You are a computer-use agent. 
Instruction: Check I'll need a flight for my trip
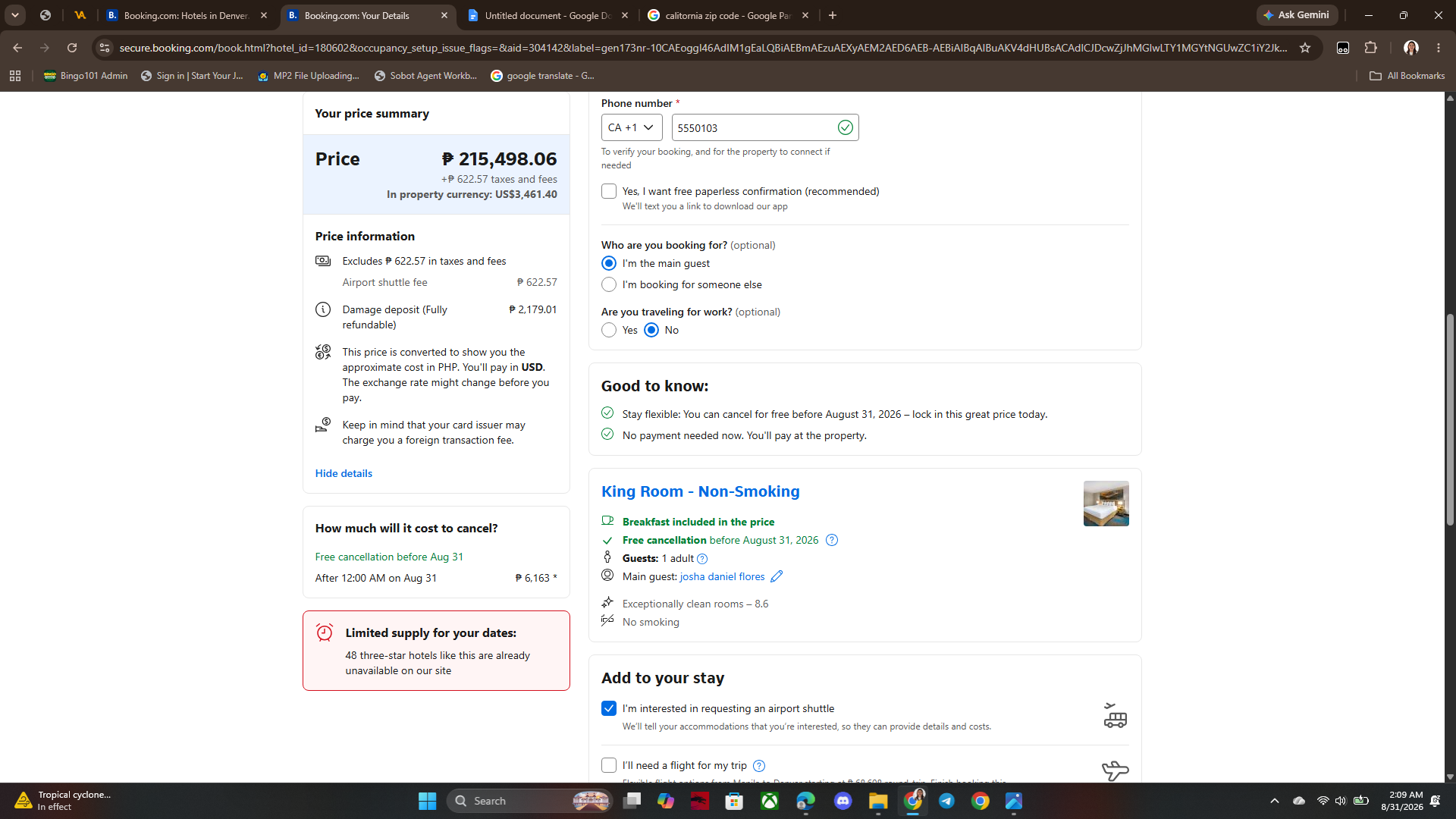pos(609,765)
